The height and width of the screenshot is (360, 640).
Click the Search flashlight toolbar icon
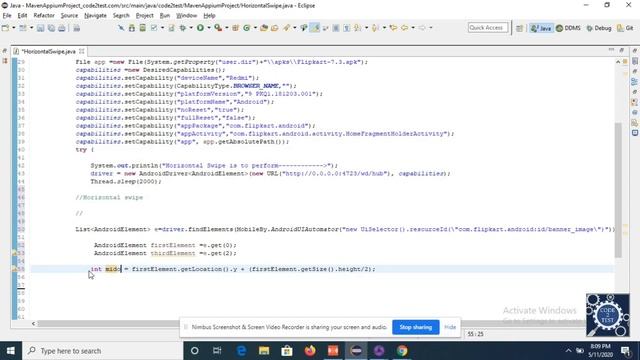pos(286,28)
